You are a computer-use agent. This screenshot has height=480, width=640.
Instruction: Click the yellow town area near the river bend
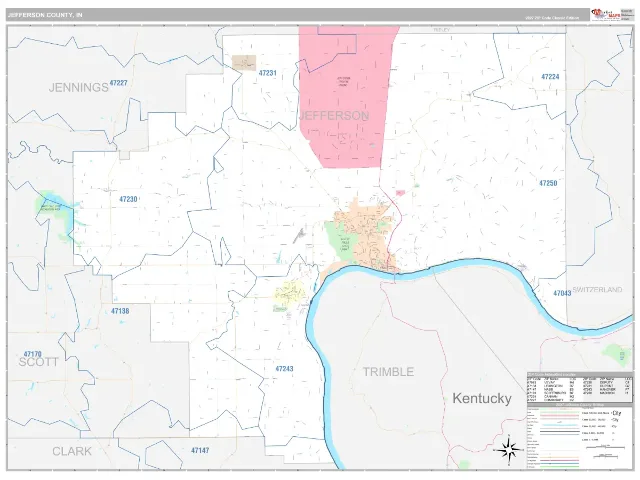(289, 294)
